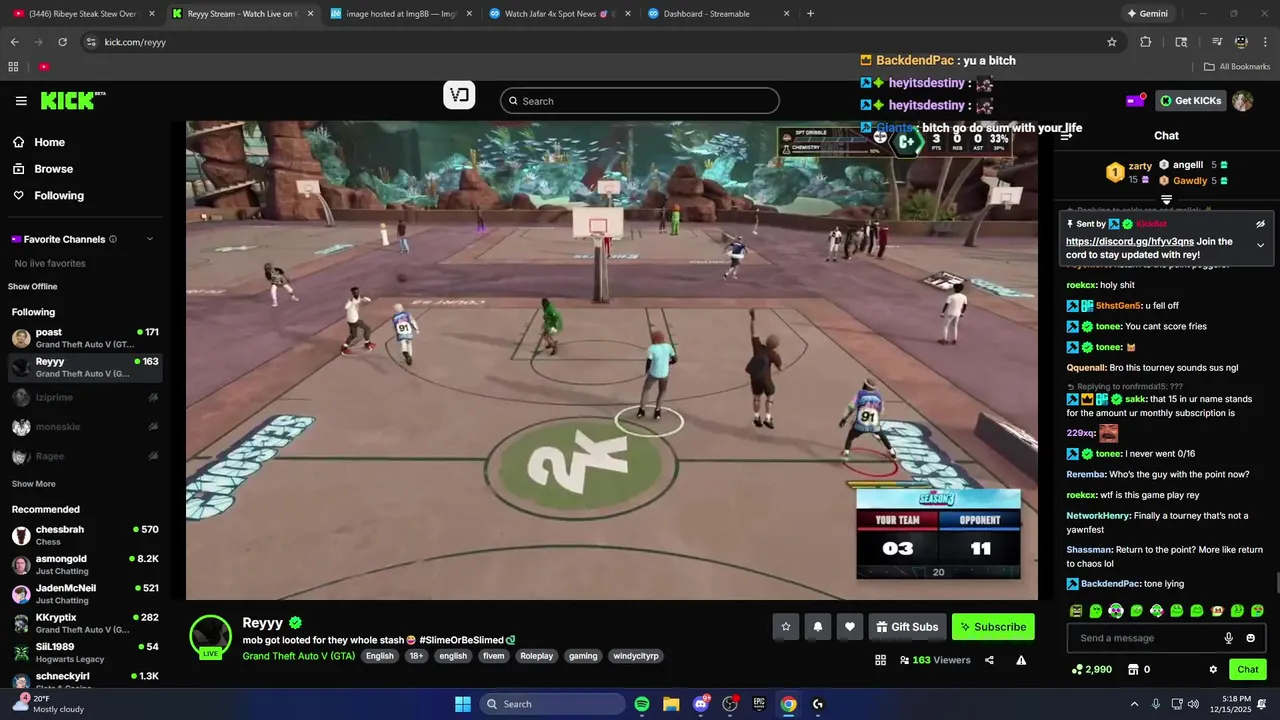The width and height of the screenshot is (1280, 720).
Task: Click Favorite Channels info icon
Action: (x=113, y=239)
